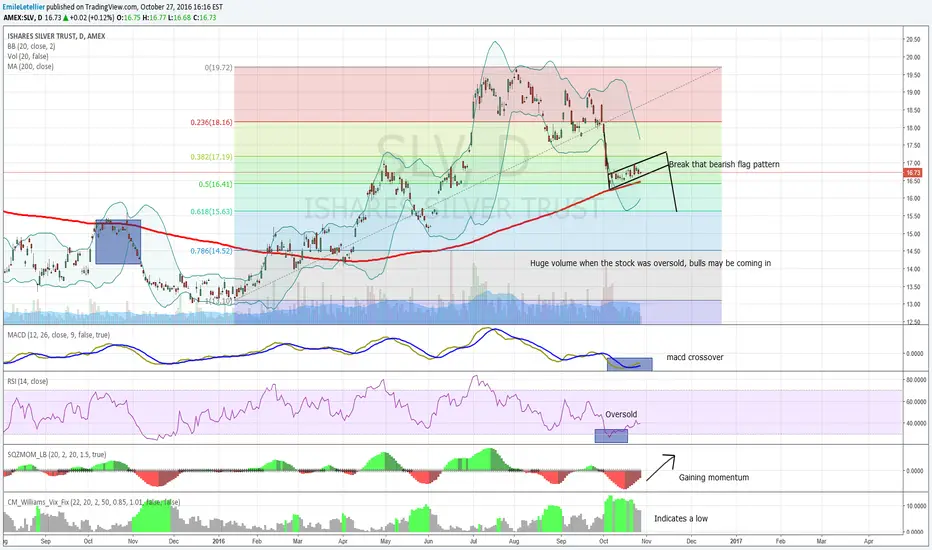Select the 'macd crossover' annotation text
This screenshot has width=932, height=550.
click(x=695, y=357)
